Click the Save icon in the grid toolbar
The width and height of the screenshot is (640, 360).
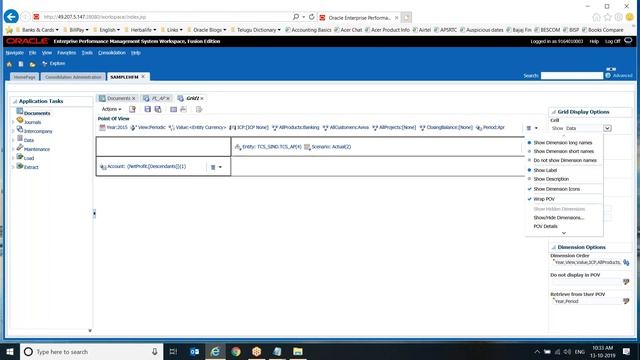coord(148,109)
